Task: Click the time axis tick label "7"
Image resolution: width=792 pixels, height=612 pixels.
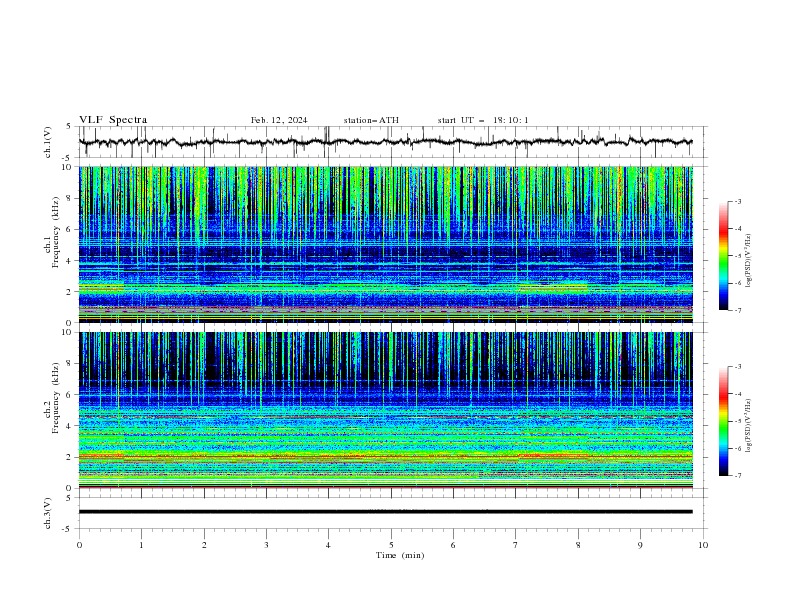Action: (x=516, y=545)
